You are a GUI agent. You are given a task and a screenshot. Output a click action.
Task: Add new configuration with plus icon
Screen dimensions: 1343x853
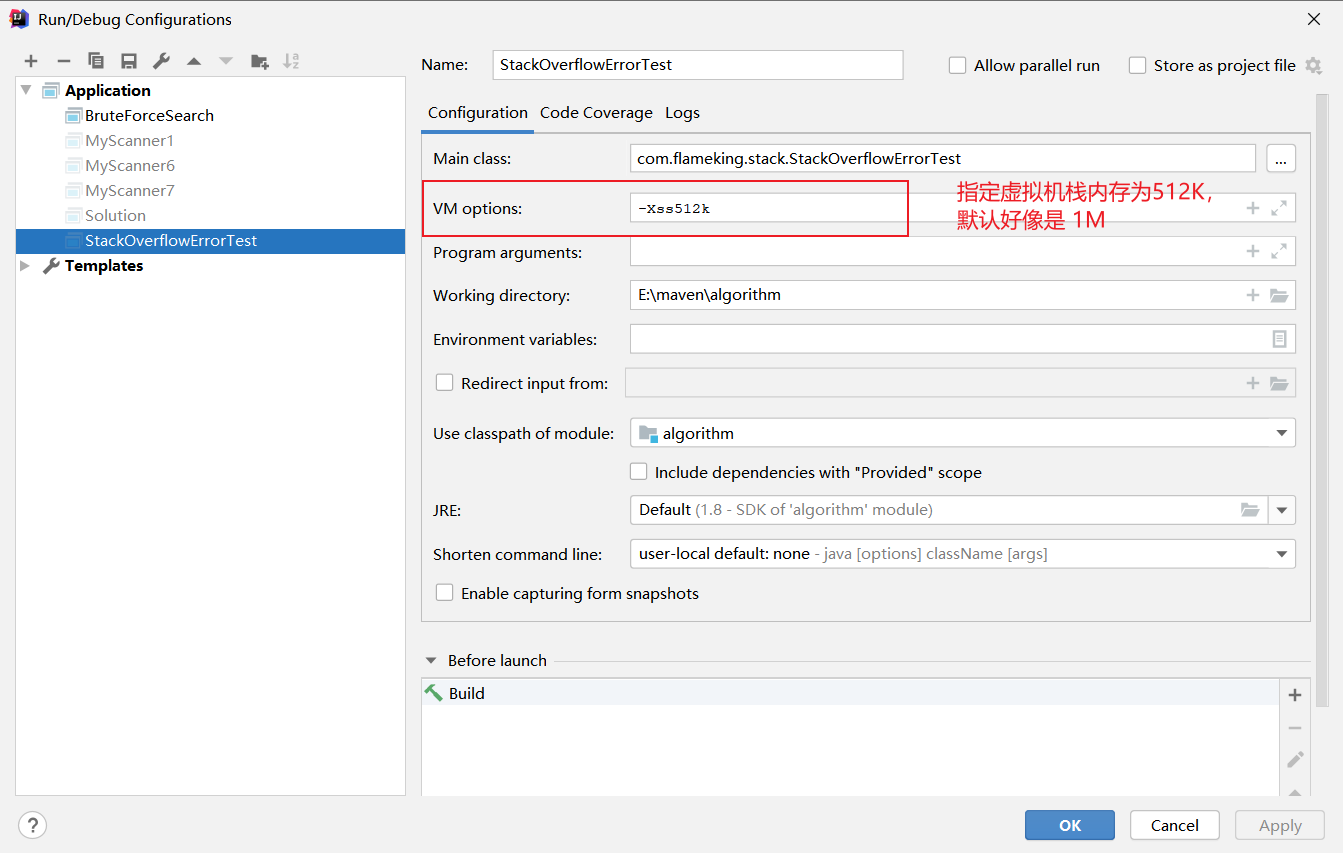pyautogui.click(x=31, y=61)
